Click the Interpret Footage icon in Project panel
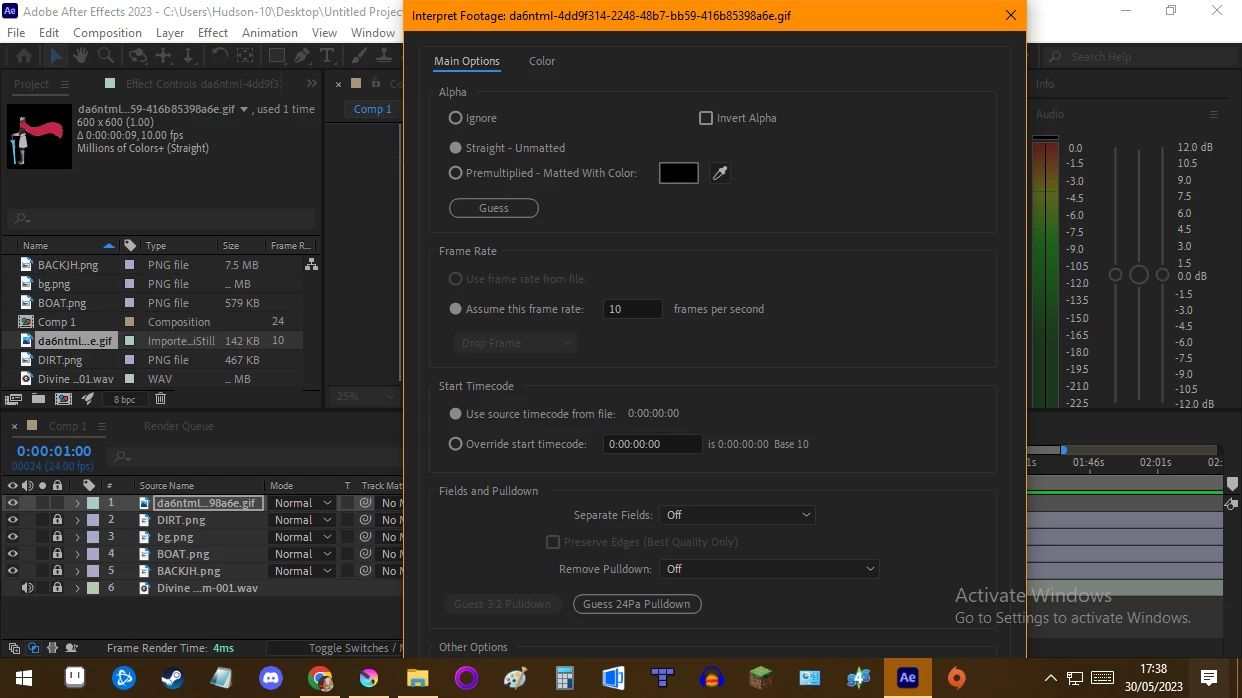The width and height of the screenshot is (1242, 698). point(14,398)
